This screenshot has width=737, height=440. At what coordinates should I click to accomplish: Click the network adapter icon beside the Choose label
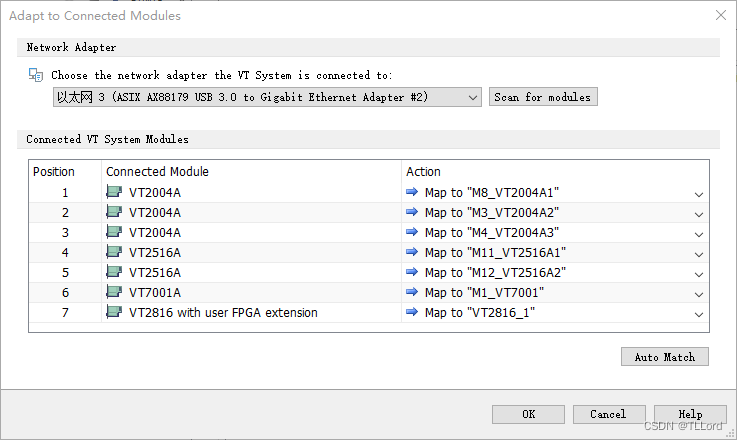(x=36, y=75)
